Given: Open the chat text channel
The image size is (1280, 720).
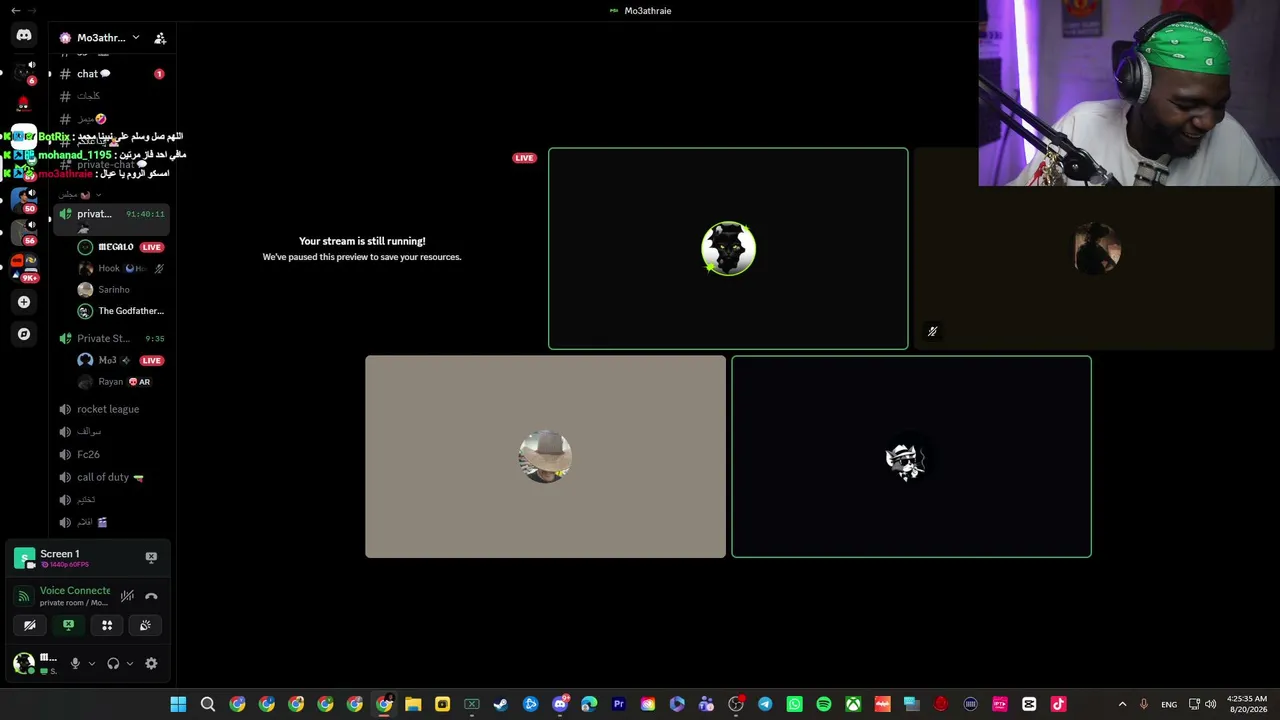Looking at the screenshot, I should pos(112,74).
